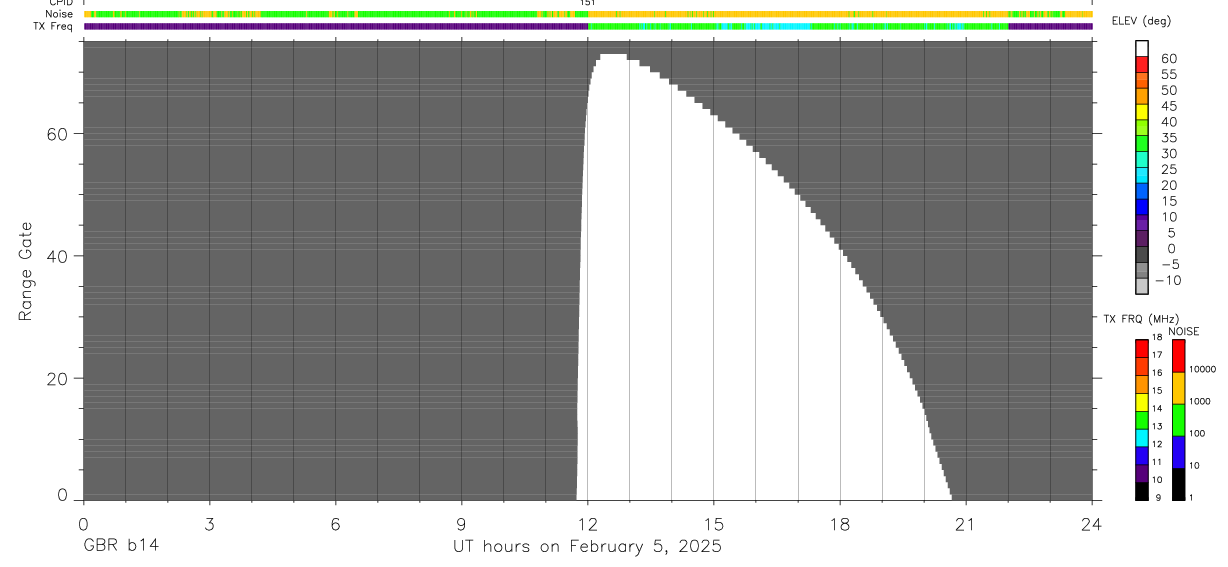Click the x-axis tick label '6'
The height and width of the screenshot is (567, 1228).
[x=335, y=523]
